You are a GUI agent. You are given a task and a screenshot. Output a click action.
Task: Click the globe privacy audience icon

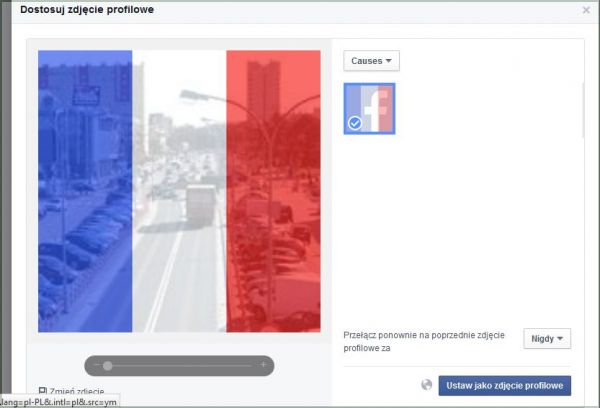pyautogui.click(x=427, y=385)
